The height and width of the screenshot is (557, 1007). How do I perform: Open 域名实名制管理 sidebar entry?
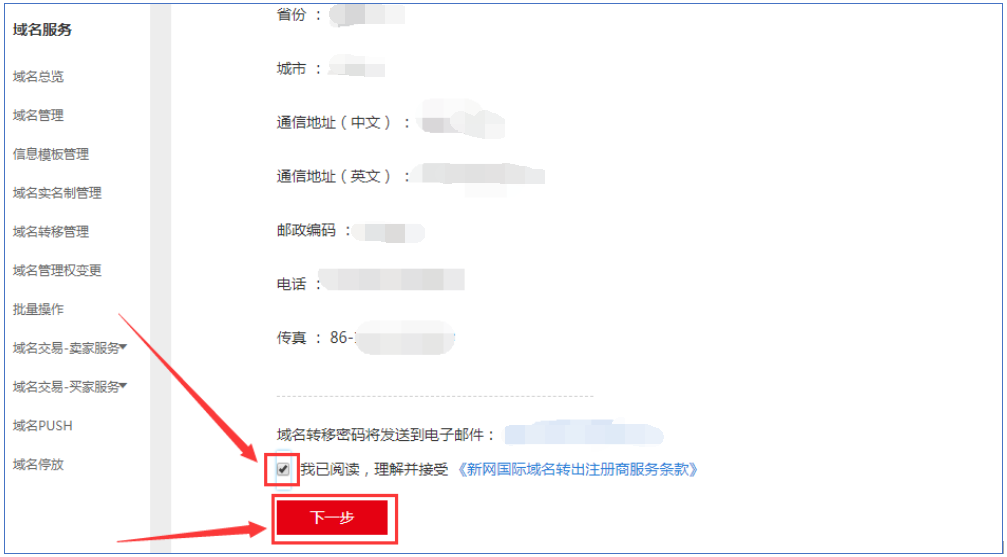pos(57,193)
